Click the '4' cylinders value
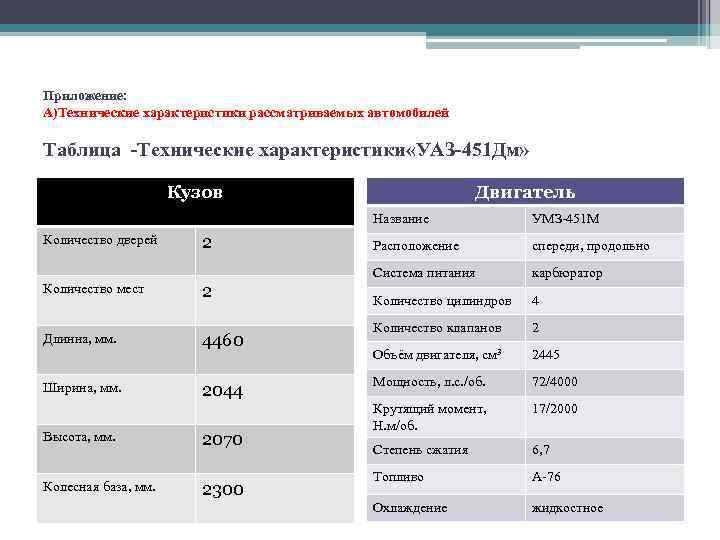This screenshot has height=540, width=720. [535, 301]
